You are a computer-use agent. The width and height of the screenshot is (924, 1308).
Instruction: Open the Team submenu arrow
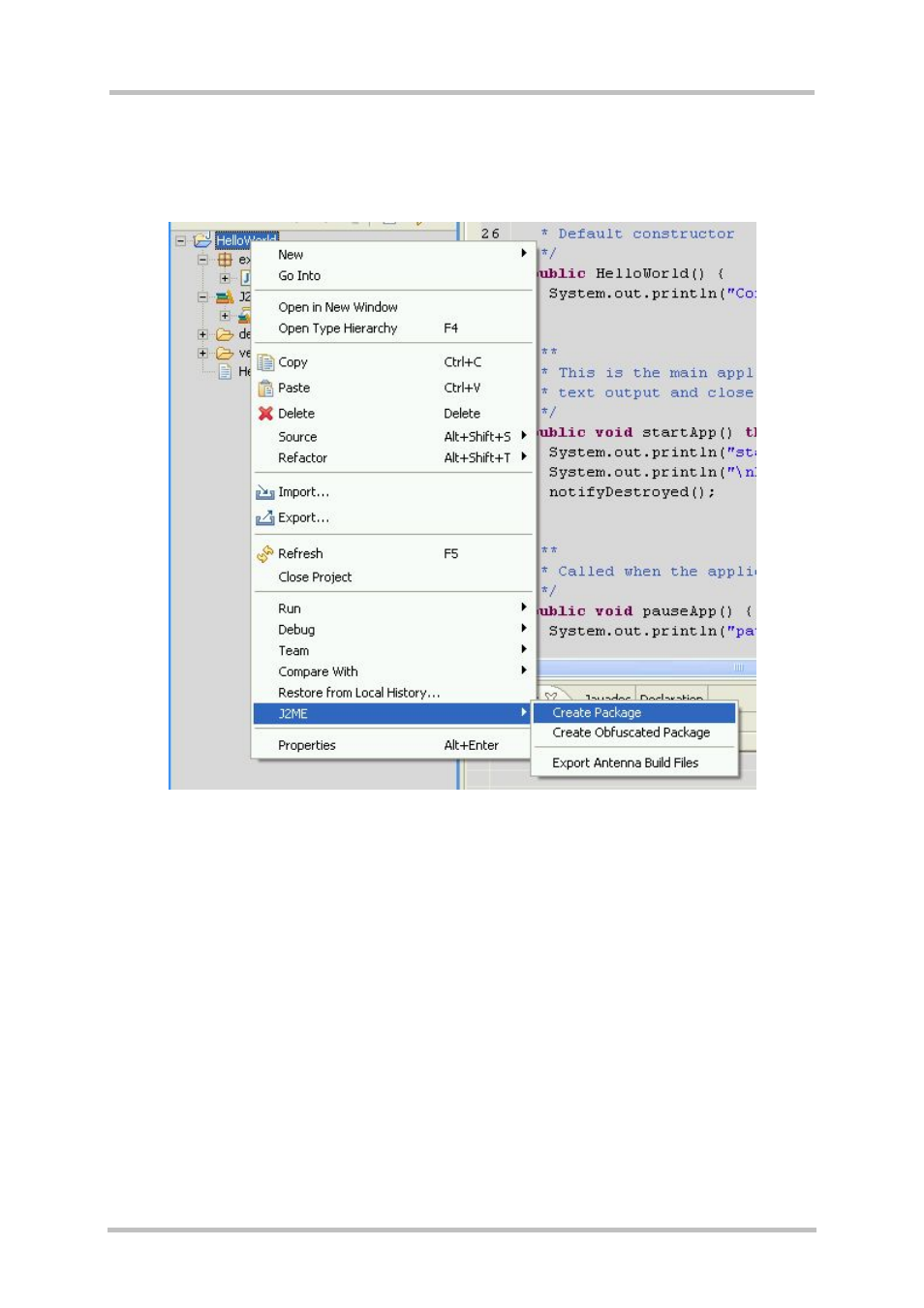coord(524,649)
